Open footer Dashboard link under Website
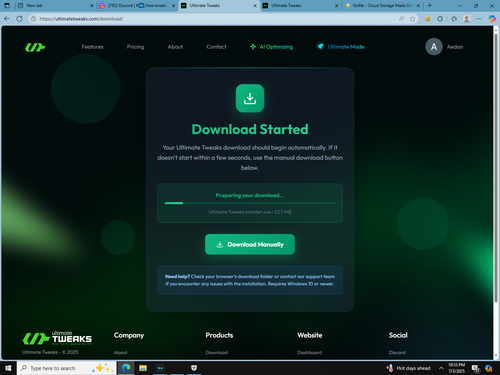 click(x=309, y=352)
